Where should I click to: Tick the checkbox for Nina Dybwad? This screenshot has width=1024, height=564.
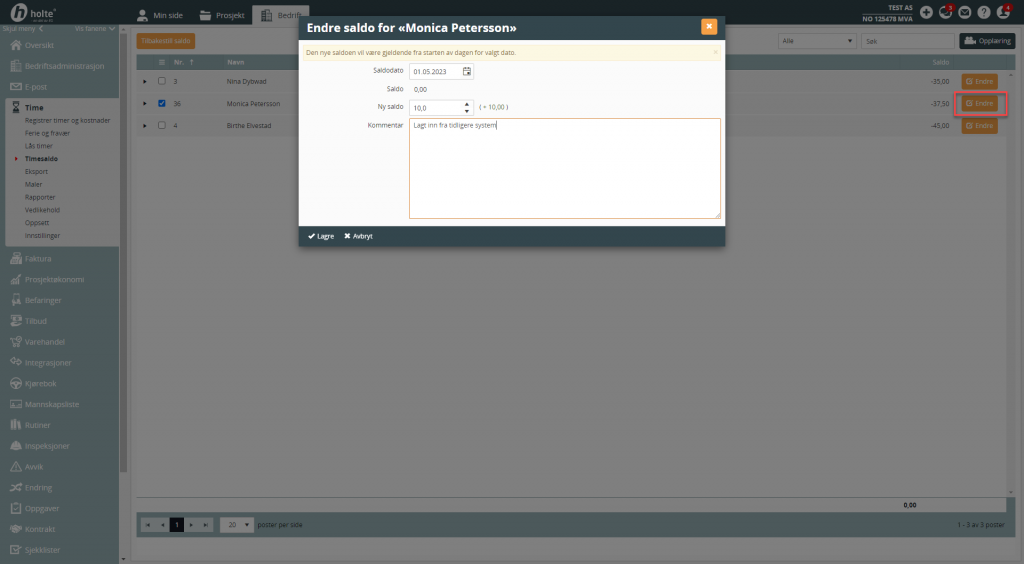[x=162, y=81]
